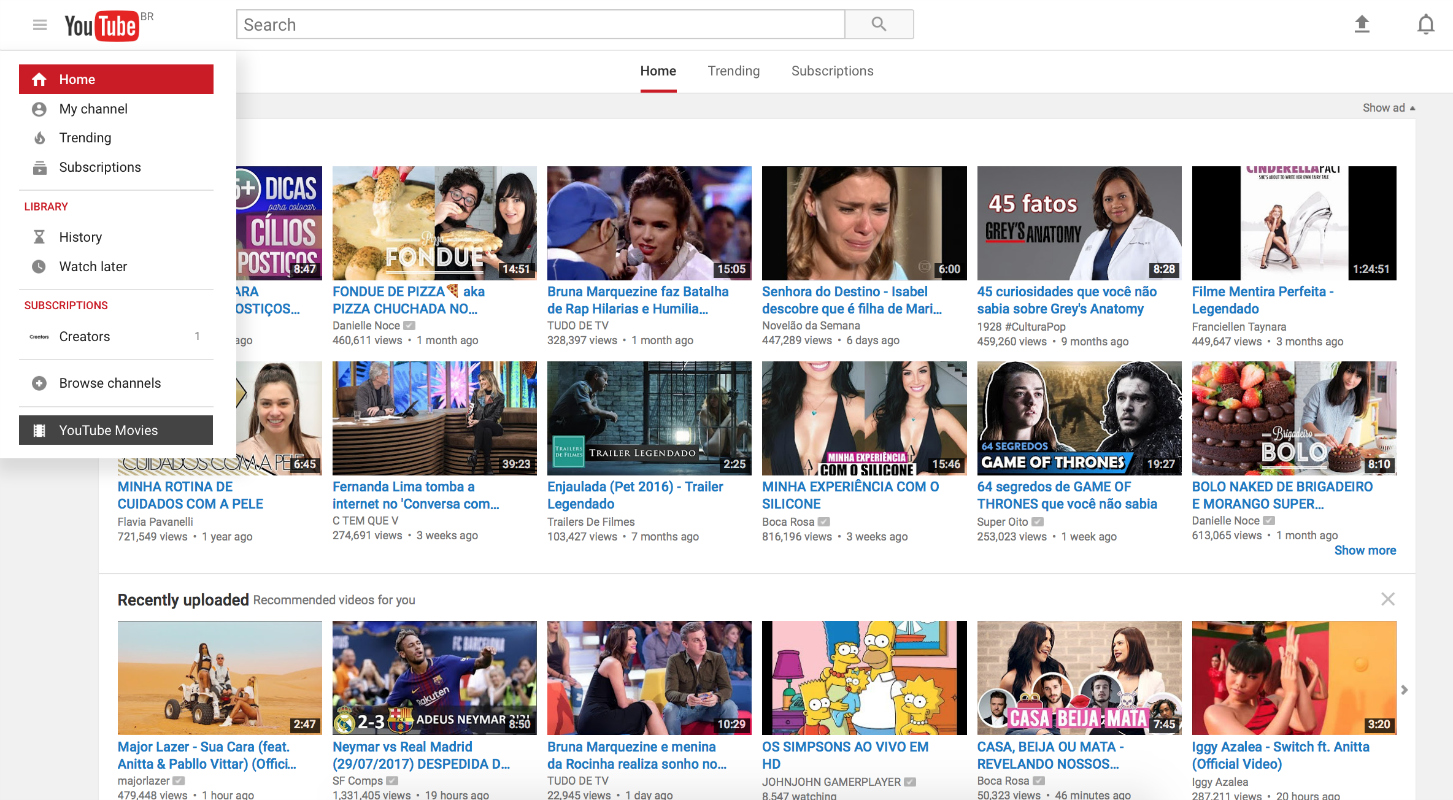
Task: Open Senhora do Destino video title
Action: 852,300
